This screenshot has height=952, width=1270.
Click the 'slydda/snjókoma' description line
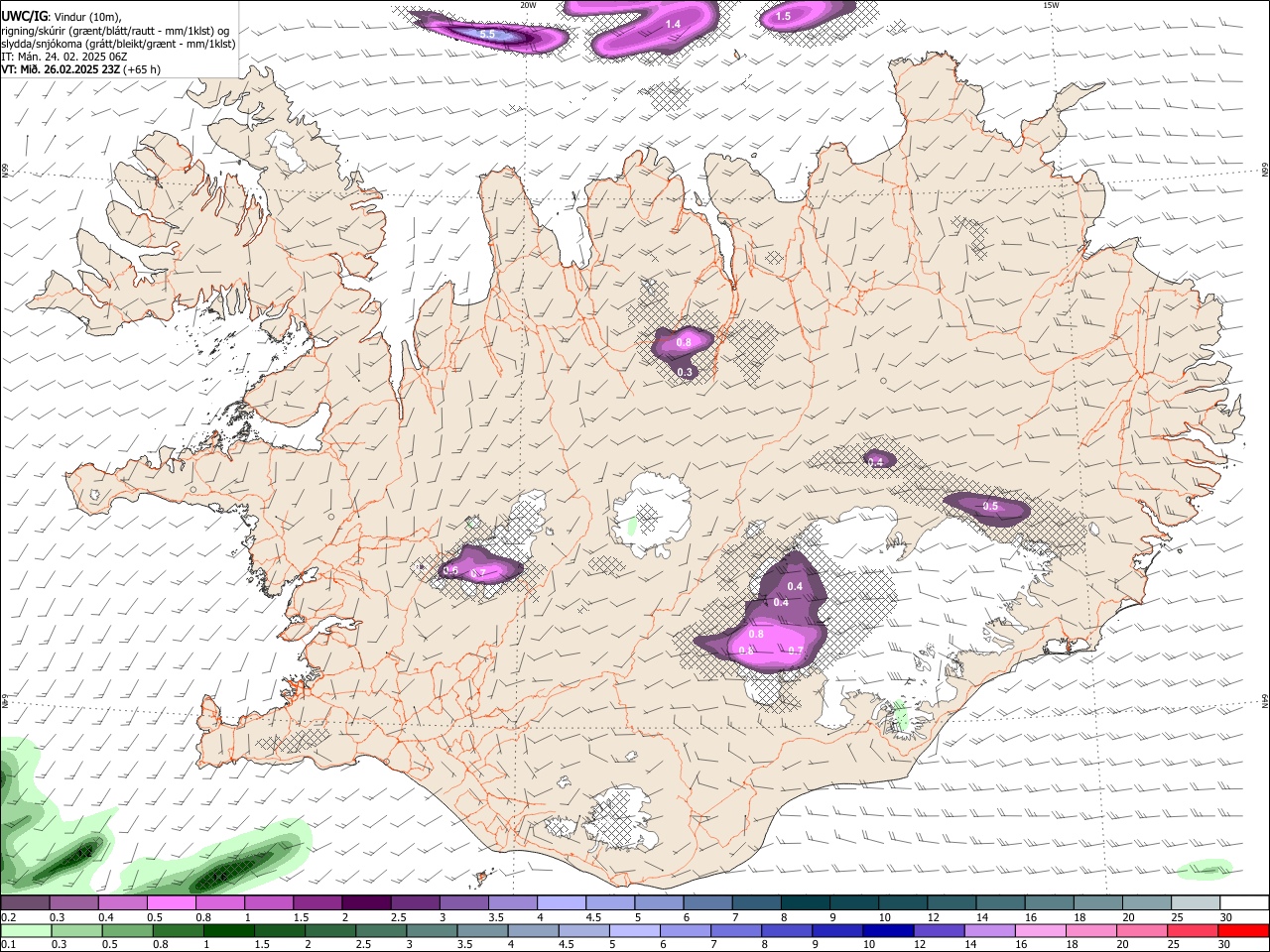click(118, 43)
